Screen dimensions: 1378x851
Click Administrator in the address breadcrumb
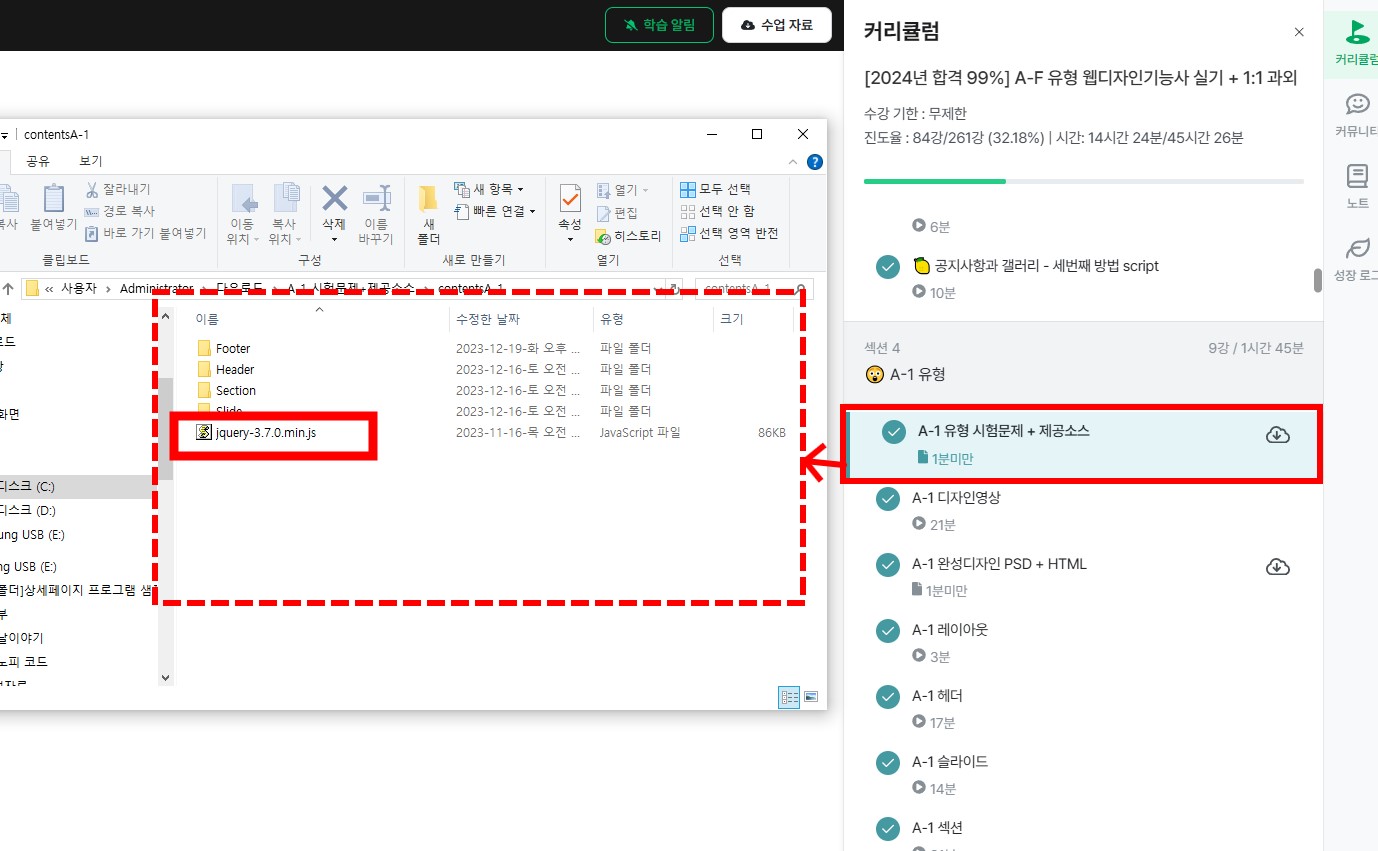156,289
